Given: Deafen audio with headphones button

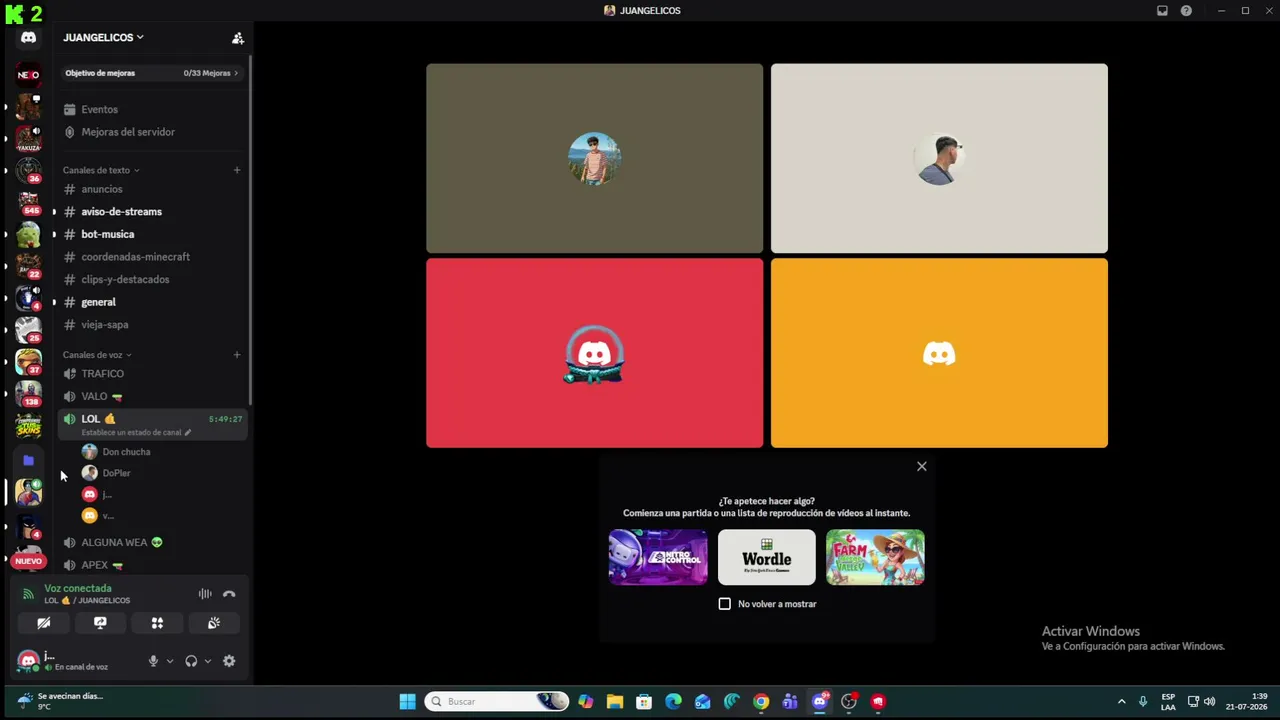Looking at the screenshot, I should (x=191, y=661).
